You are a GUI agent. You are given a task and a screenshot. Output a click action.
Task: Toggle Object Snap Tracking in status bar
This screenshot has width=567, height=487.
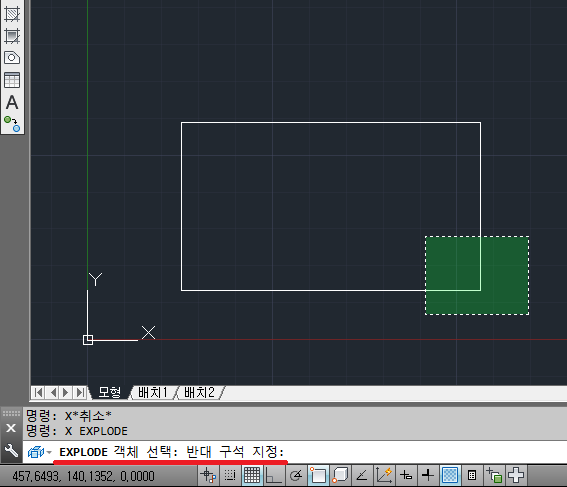coord(362,475)
